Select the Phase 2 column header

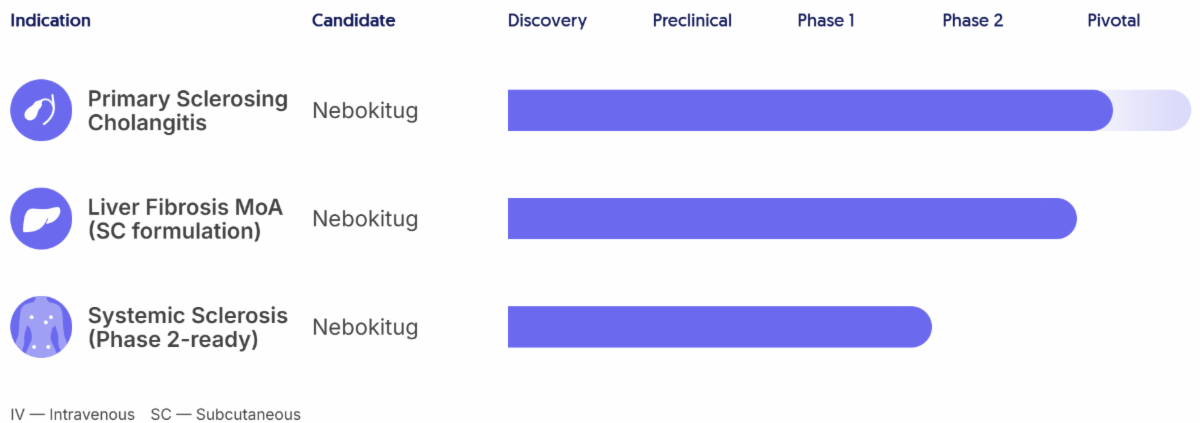pyautogui.click(x=972, y=21)
